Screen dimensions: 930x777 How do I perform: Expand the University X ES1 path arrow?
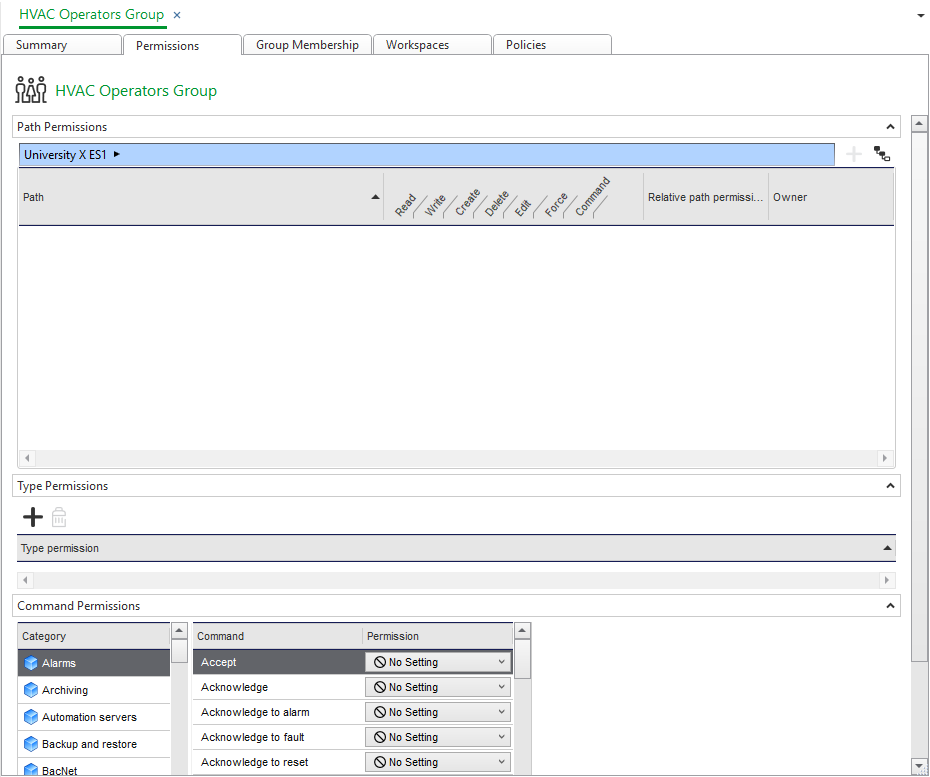[117, 154]
